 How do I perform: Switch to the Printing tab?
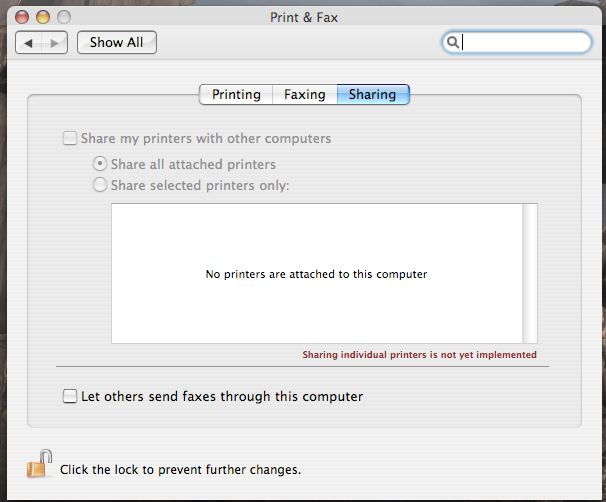coord(236,94)
